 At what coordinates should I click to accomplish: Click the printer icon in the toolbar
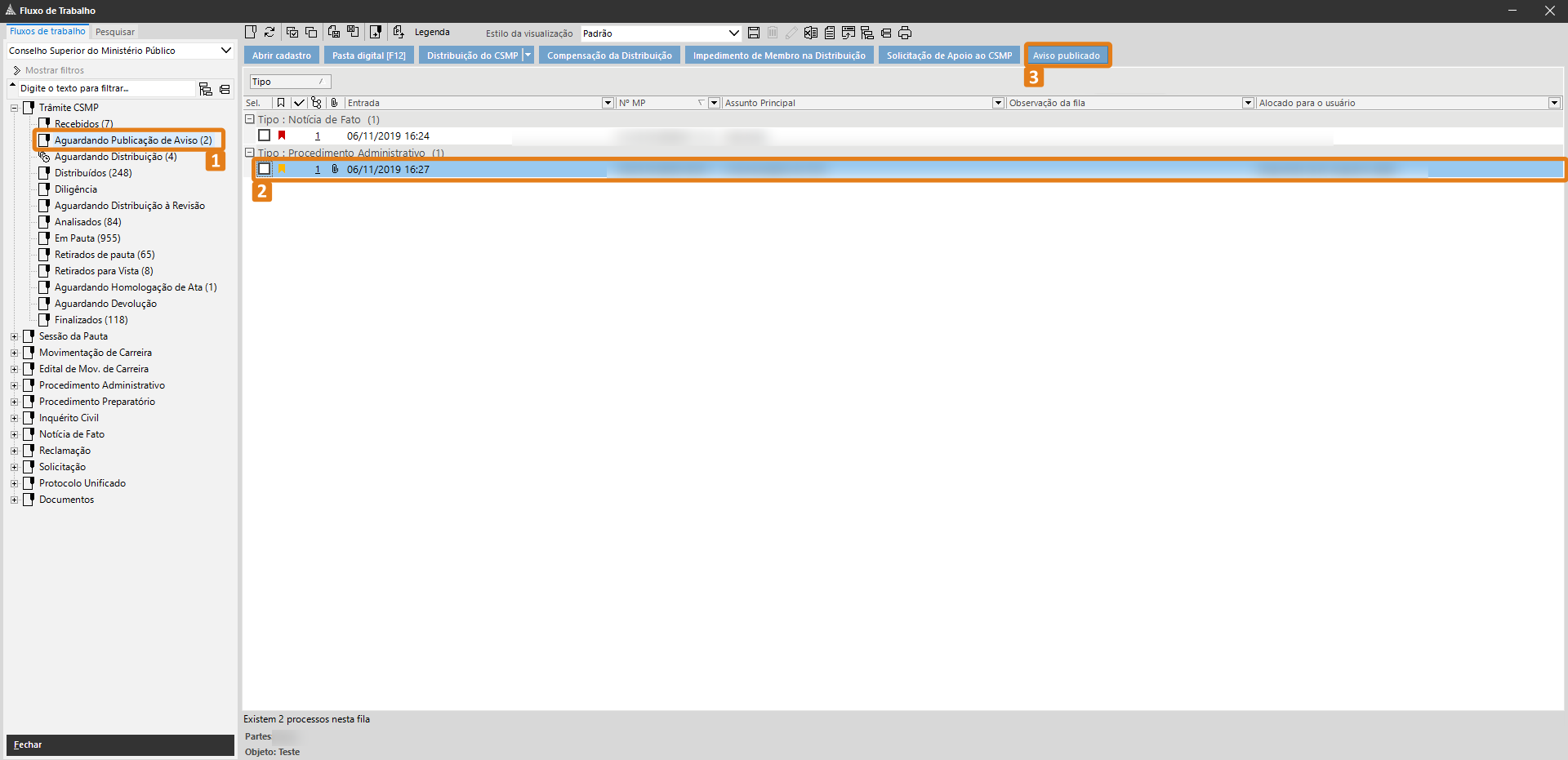pos(905,33)
